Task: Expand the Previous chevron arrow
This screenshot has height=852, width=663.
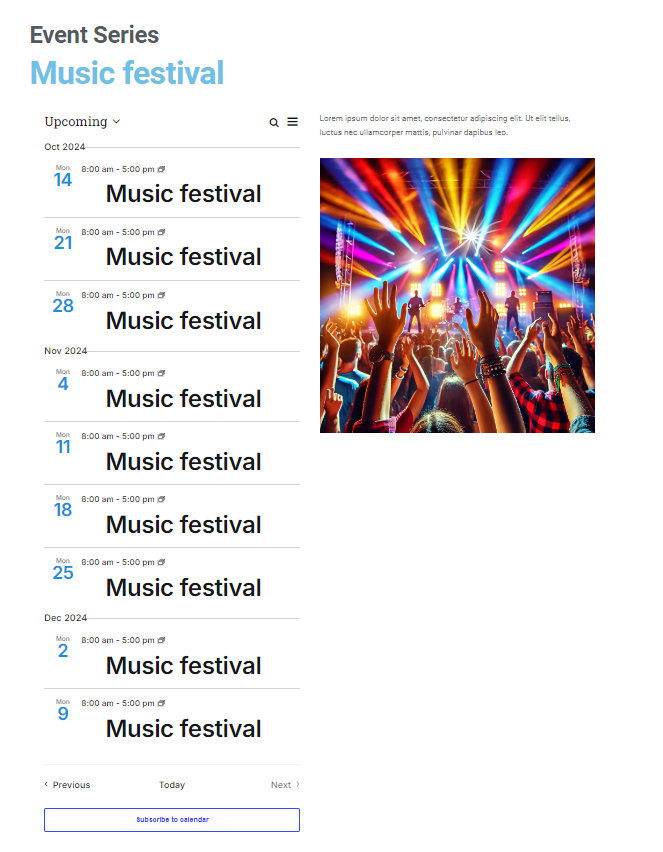Action: click(45, 785)
